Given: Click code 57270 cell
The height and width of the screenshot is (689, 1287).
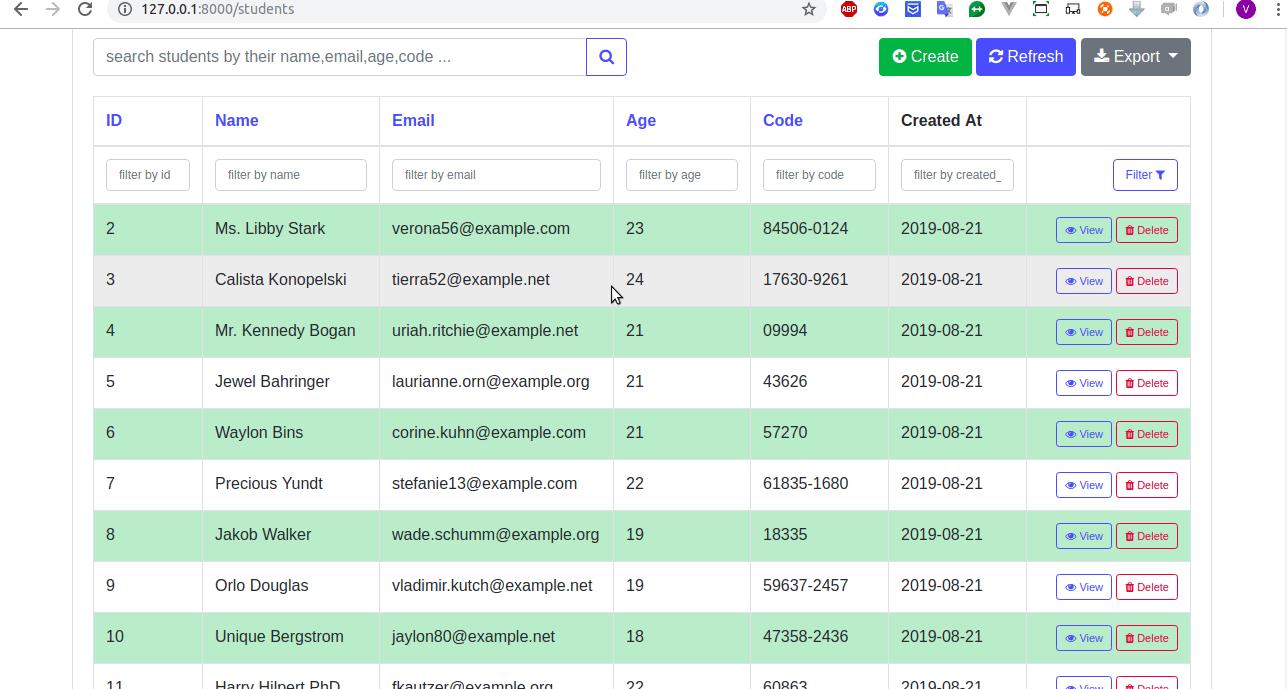Looking at the screenshot, I should coord(785,433).
